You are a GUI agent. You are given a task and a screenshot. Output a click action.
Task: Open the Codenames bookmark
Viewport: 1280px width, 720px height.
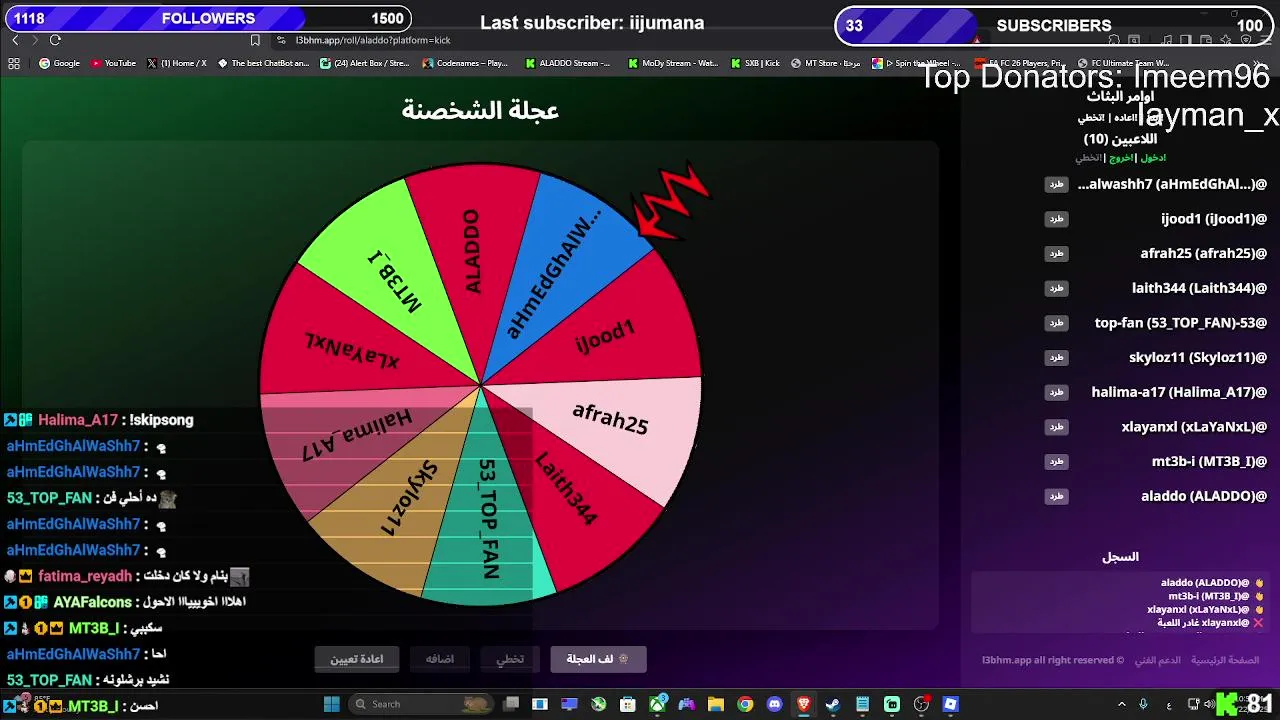[466, 63]
